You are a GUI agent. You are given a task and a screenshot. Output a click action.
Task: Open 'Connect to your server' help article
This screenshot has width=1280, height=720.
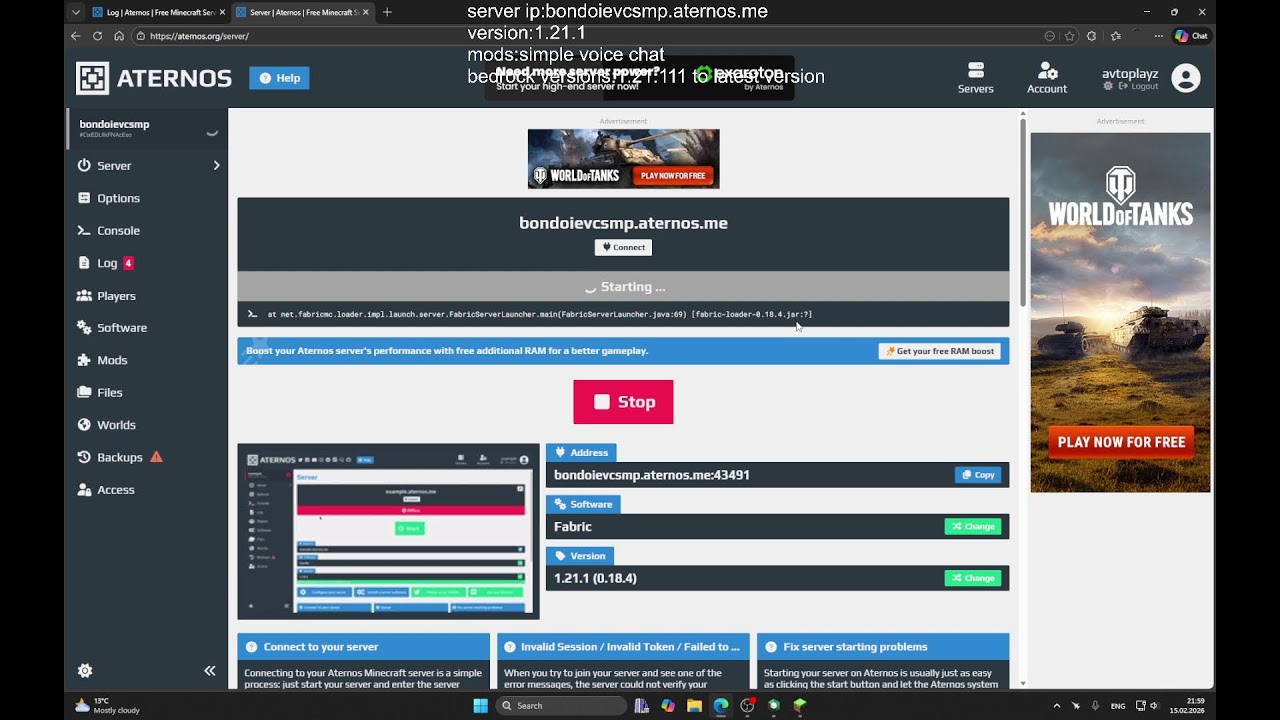tap(363, 647)
